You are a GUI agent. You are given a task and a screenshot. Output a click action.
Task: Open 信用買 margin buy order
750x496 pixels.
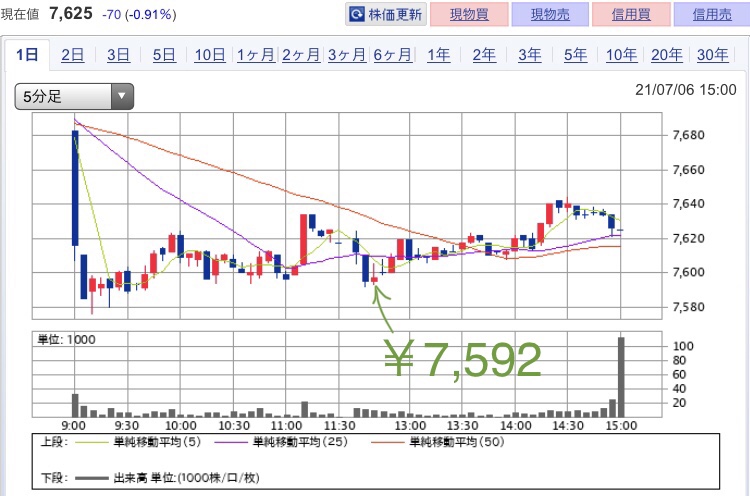pos(631,14)
